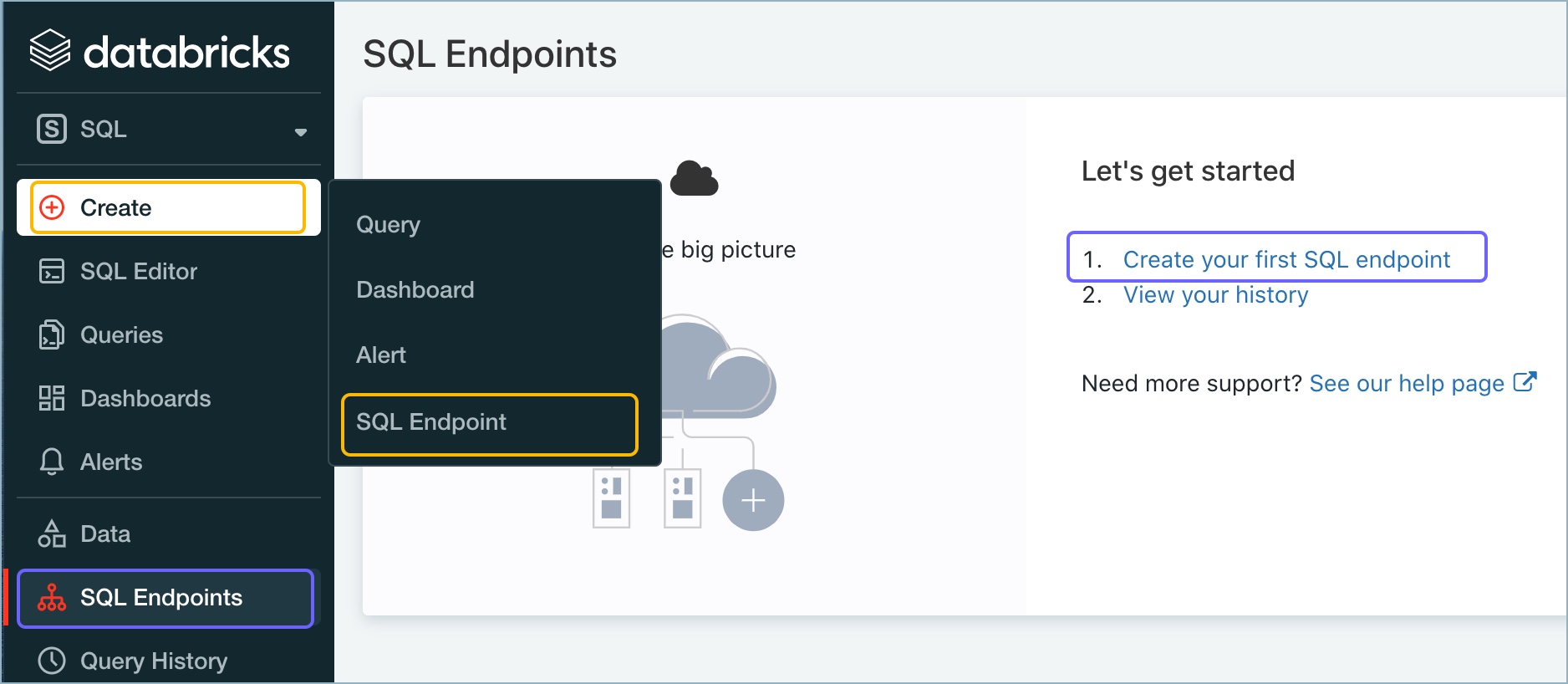Choose SQL Endpoint in Create menu

point(431,422)
